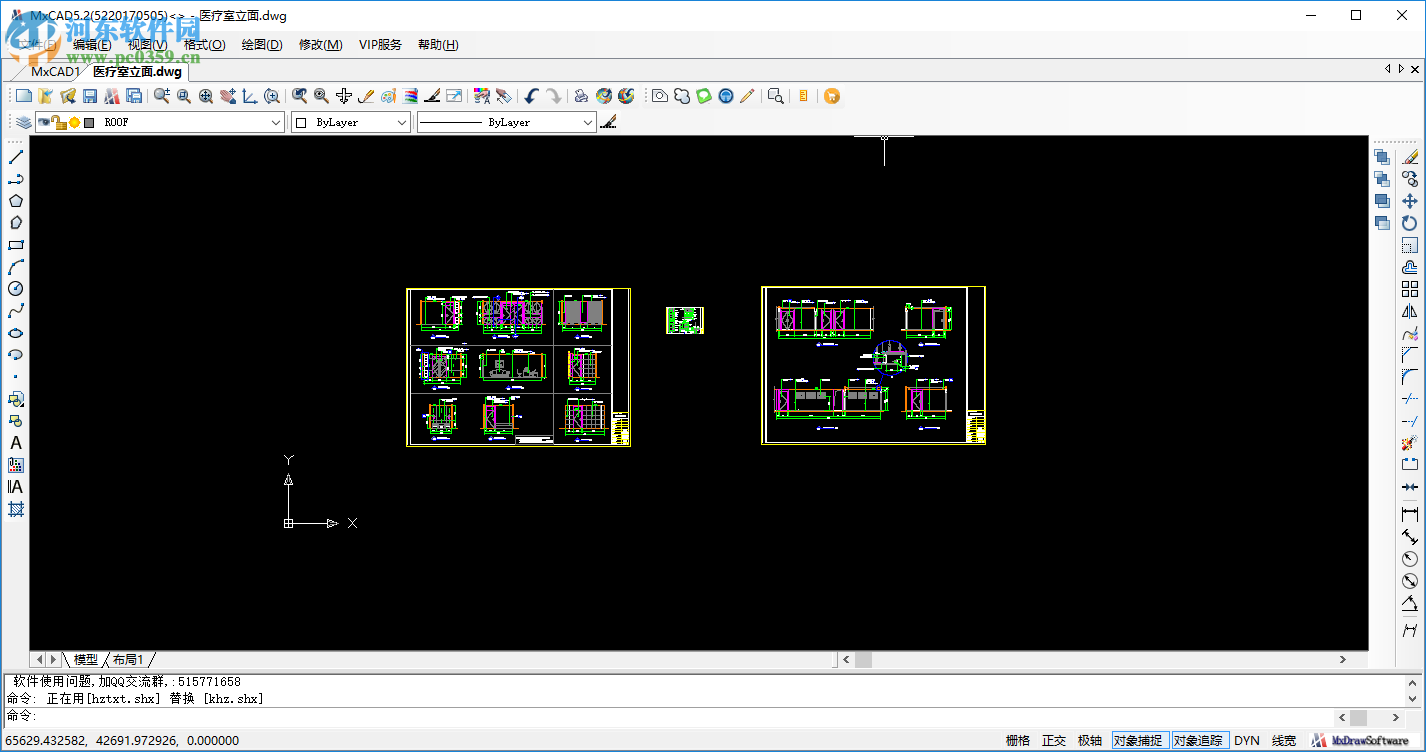
Task: Choose the Rectangle tool in left toolbar
Action: tap(15, 245)
